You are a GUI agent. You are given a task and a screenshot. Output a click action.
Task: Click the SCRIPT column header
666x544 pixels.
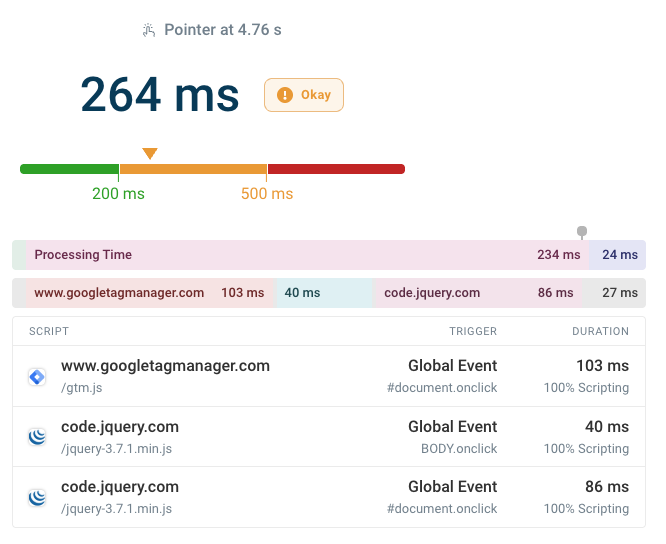pos(49,331)
